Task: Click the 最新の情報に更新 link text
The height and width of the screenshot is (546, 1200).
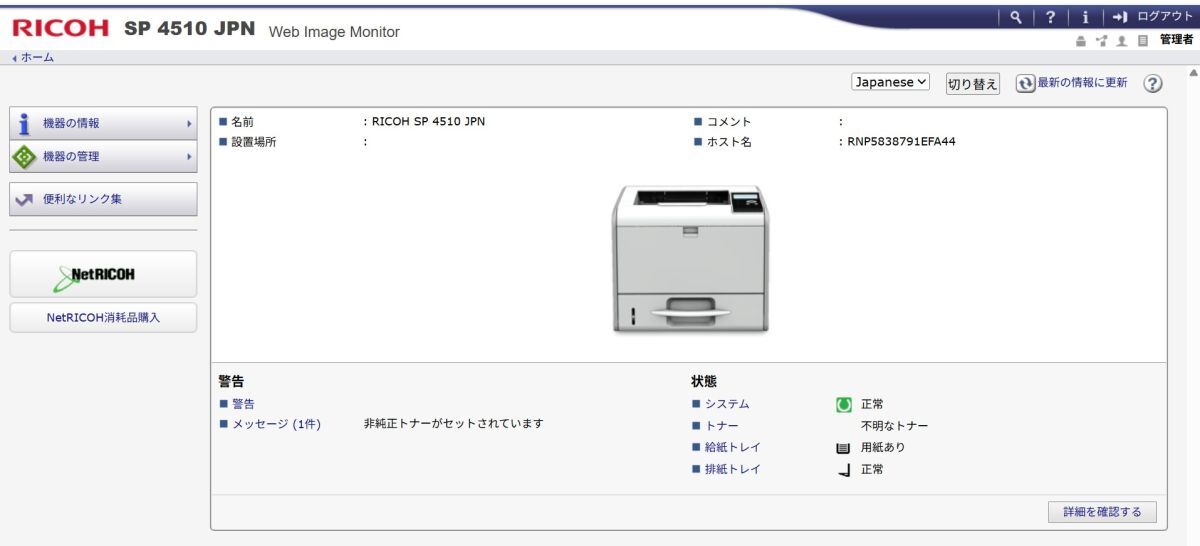Action: pyautogui.click(x=1081, y=83)
